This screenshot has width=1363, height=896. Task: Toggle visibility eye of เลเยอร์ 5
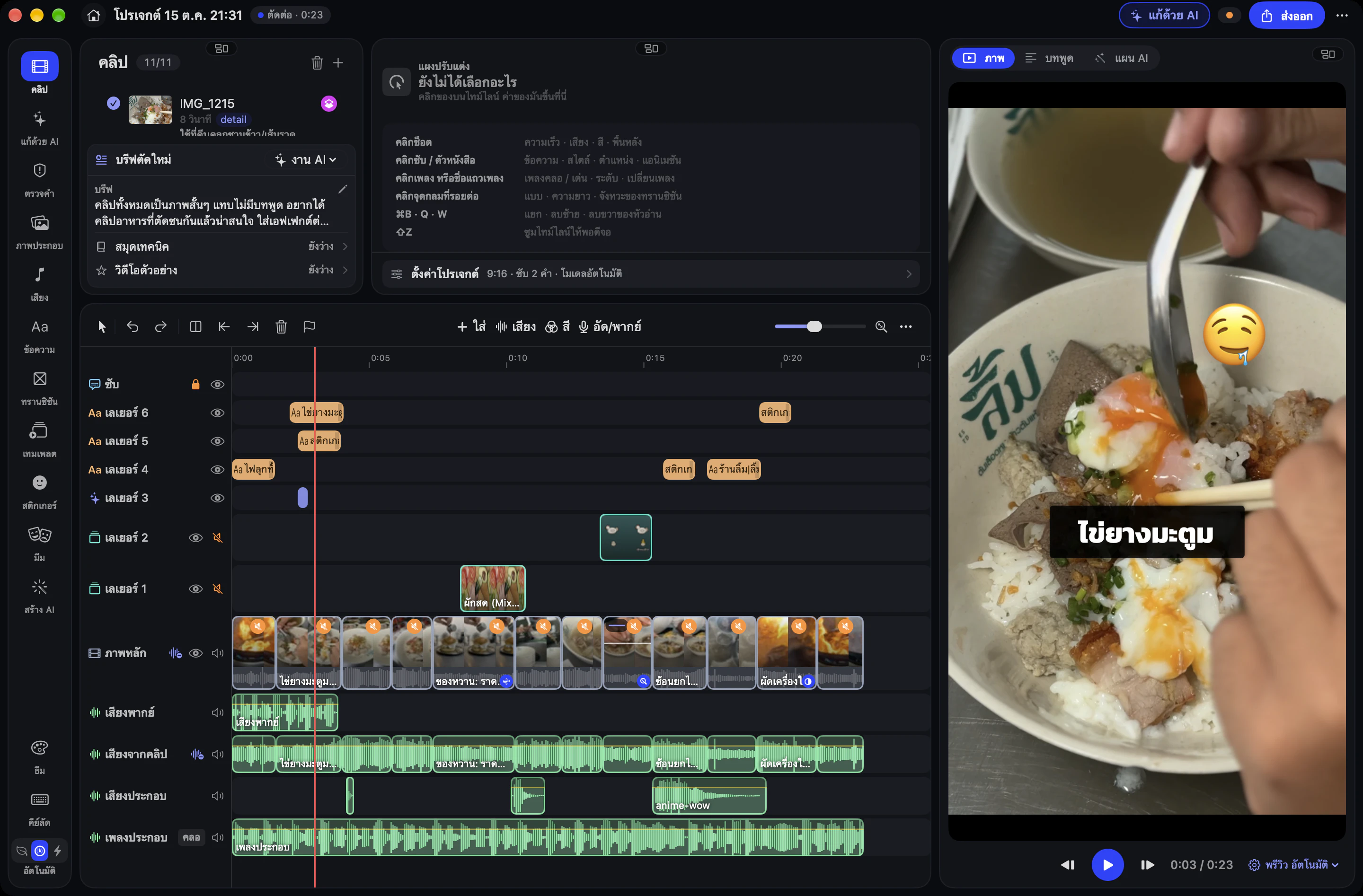217,441
